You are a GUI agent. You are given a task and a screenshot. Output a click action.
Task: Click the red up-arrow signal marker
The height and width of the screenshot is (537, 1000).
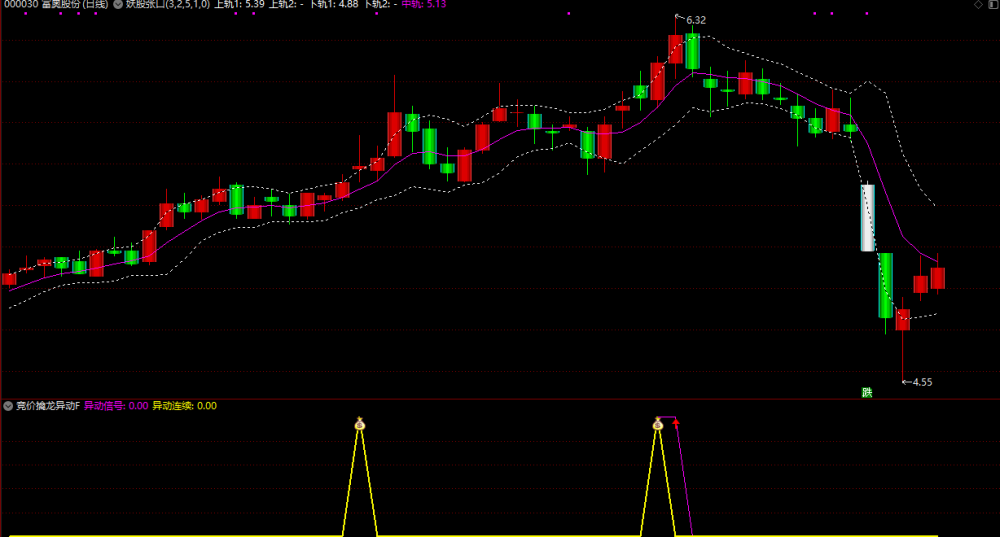tap(676, 422)
